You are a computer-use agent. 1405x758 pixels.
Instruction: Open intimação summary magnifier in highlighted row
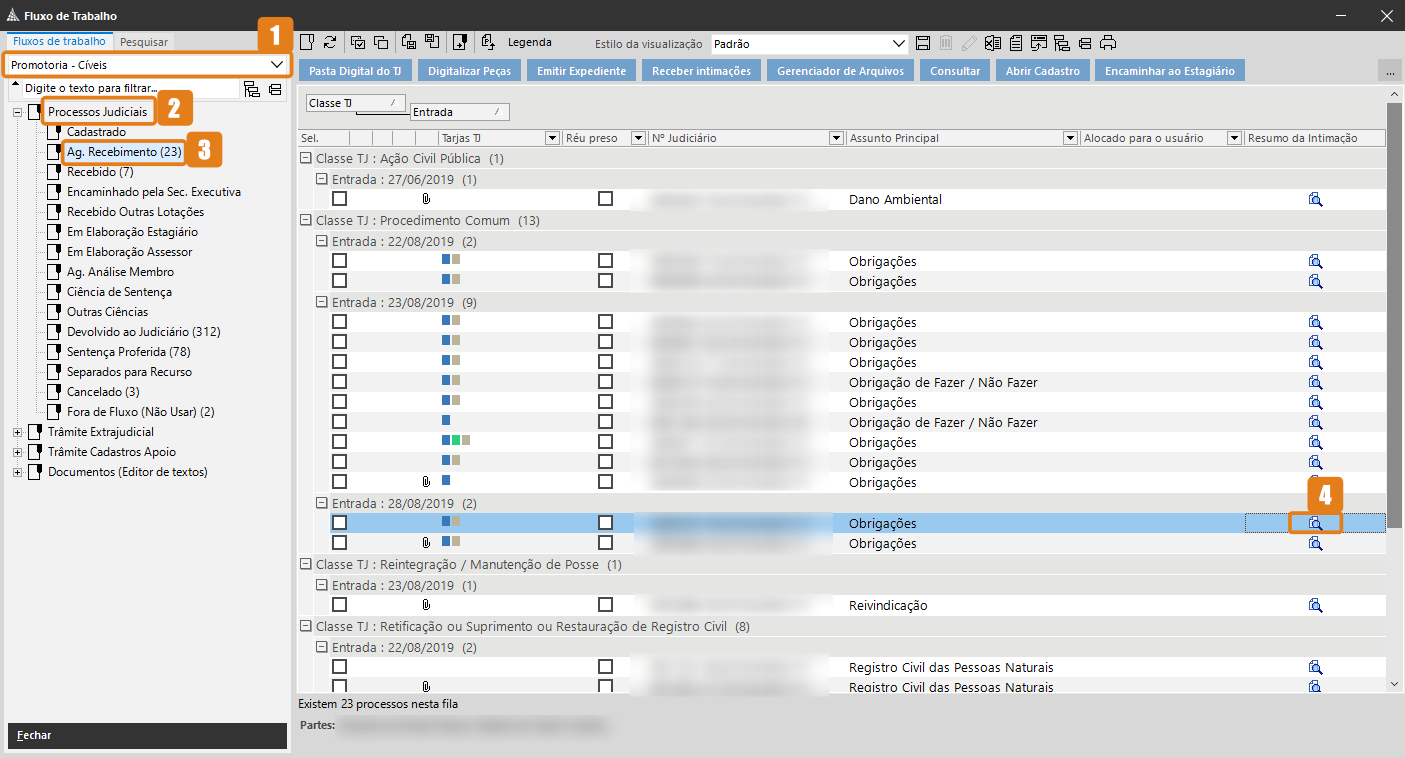tap(1315, 523)
